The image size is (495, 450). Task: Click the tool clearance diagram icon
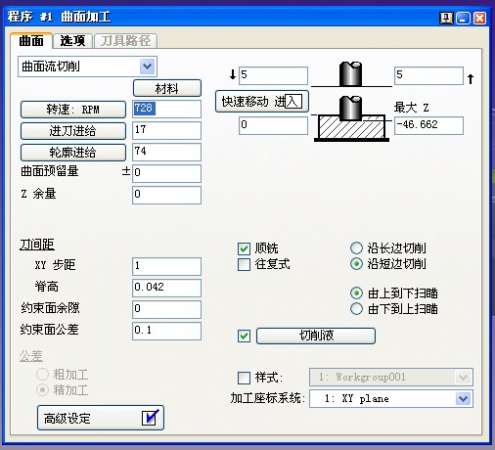point(351,74)
